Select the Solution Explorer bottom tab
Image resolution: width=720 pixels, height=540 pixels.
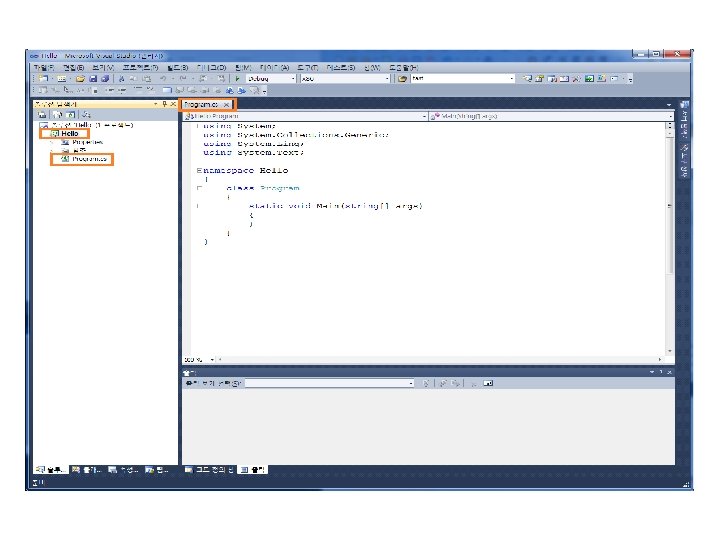(51, 470)
